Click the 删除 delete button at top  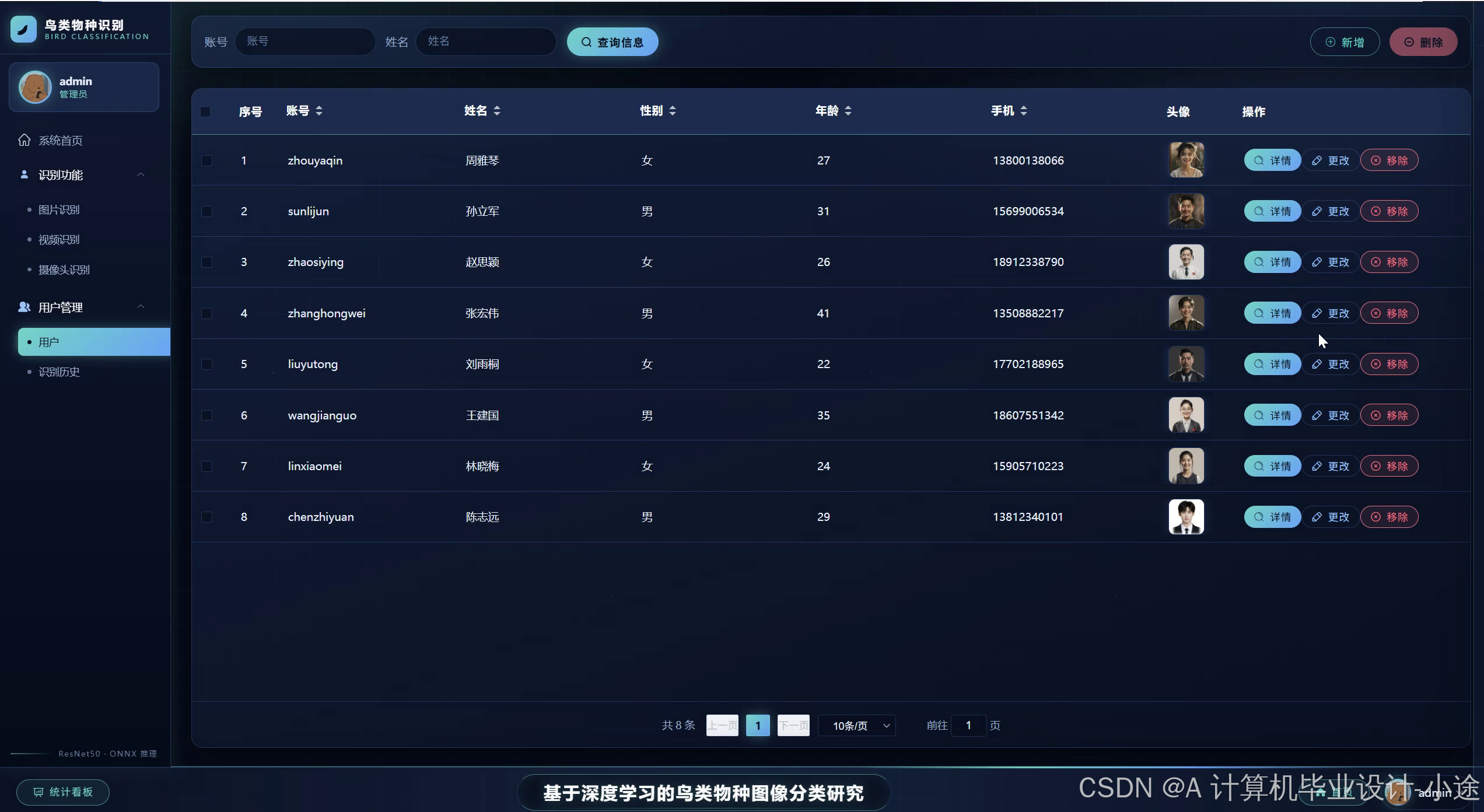(1423, 42)
